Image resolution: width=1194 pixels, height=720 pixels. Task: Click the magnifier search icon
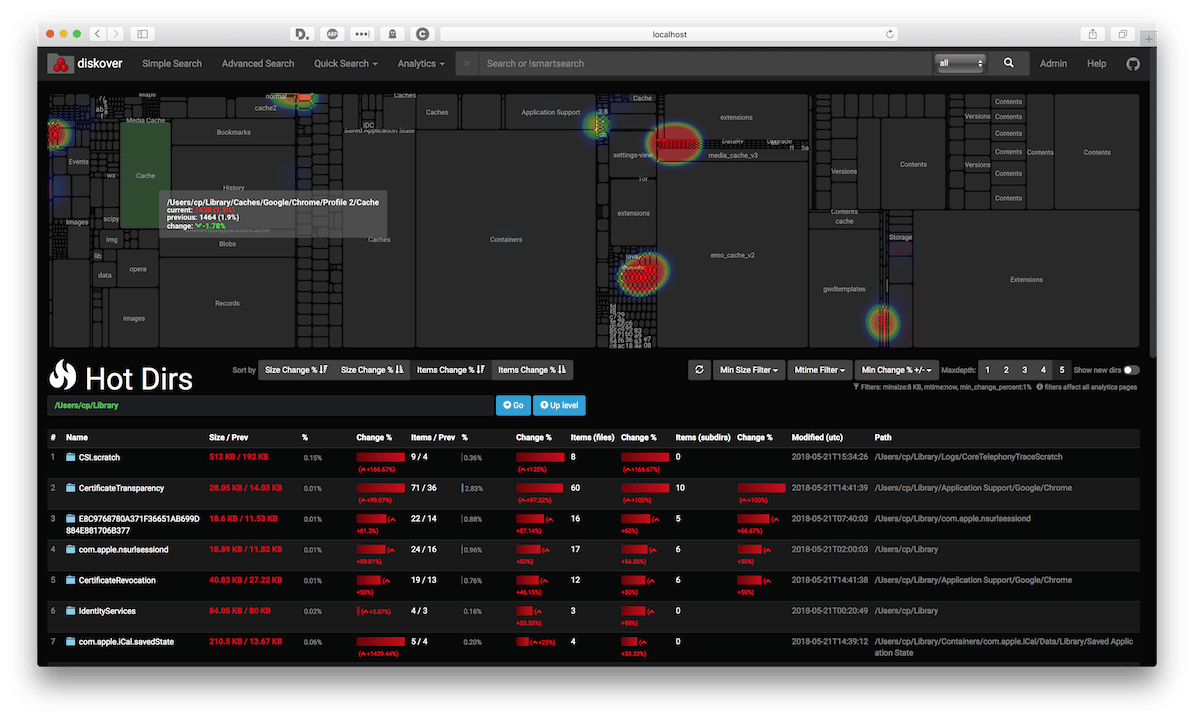1008,63
